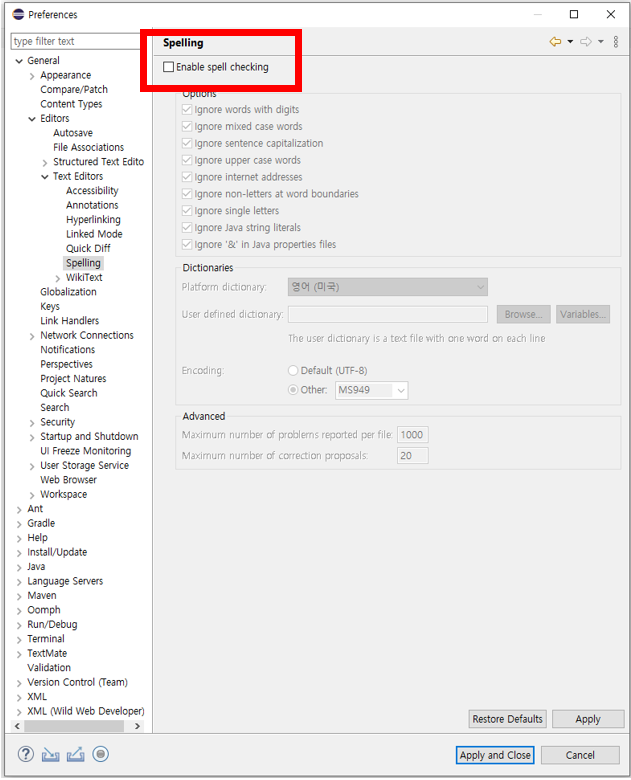Select Accessibility preference page
Image resolution: width=631 pixels, height=780 pixels.
[92, 191]
